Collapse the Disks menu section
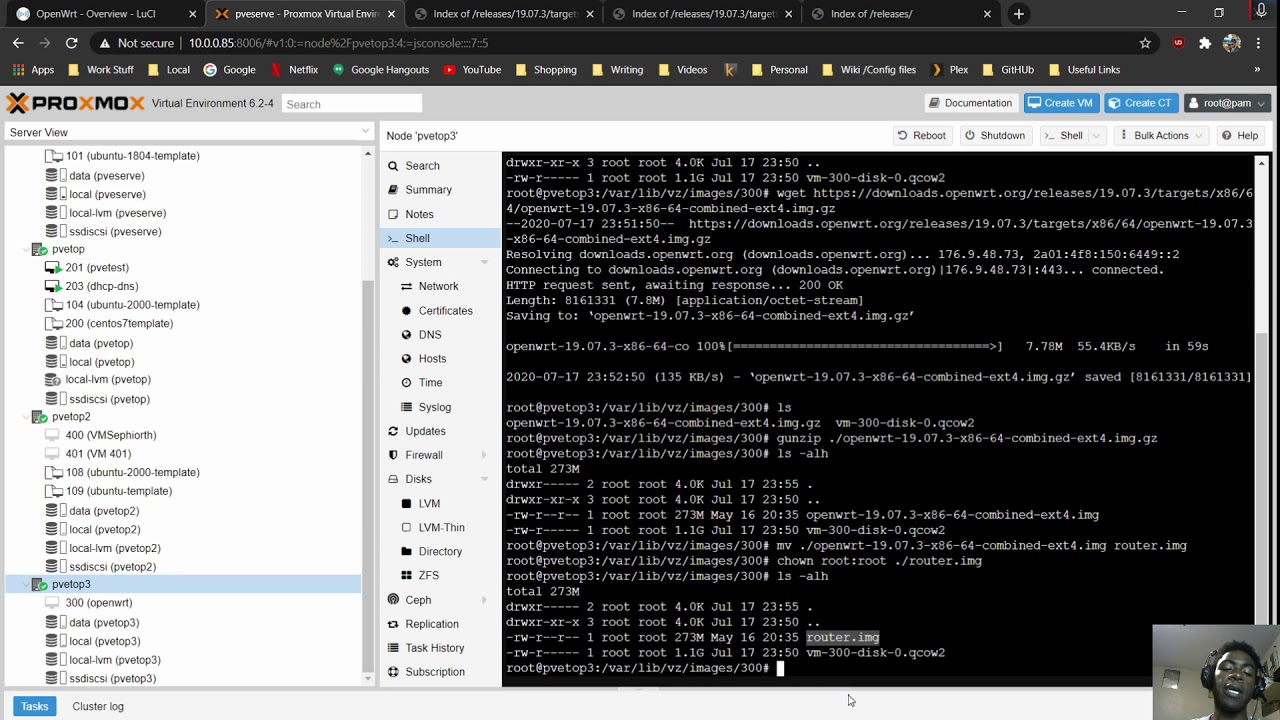This screenshot has width=1280, height=720. pyautogui.click(x=485, y=479)
